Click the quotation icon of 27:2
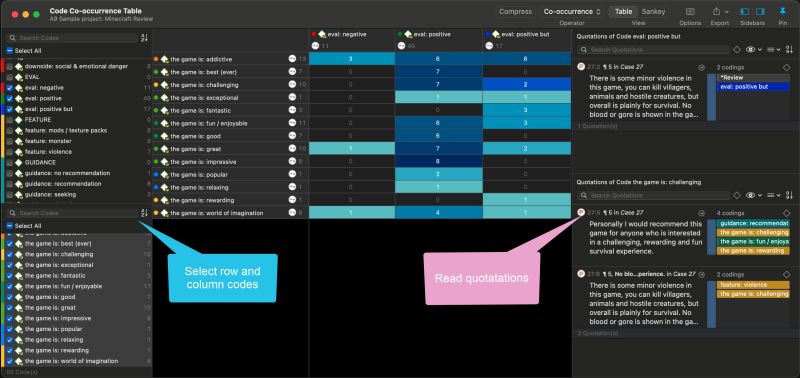 coord(581,67)
